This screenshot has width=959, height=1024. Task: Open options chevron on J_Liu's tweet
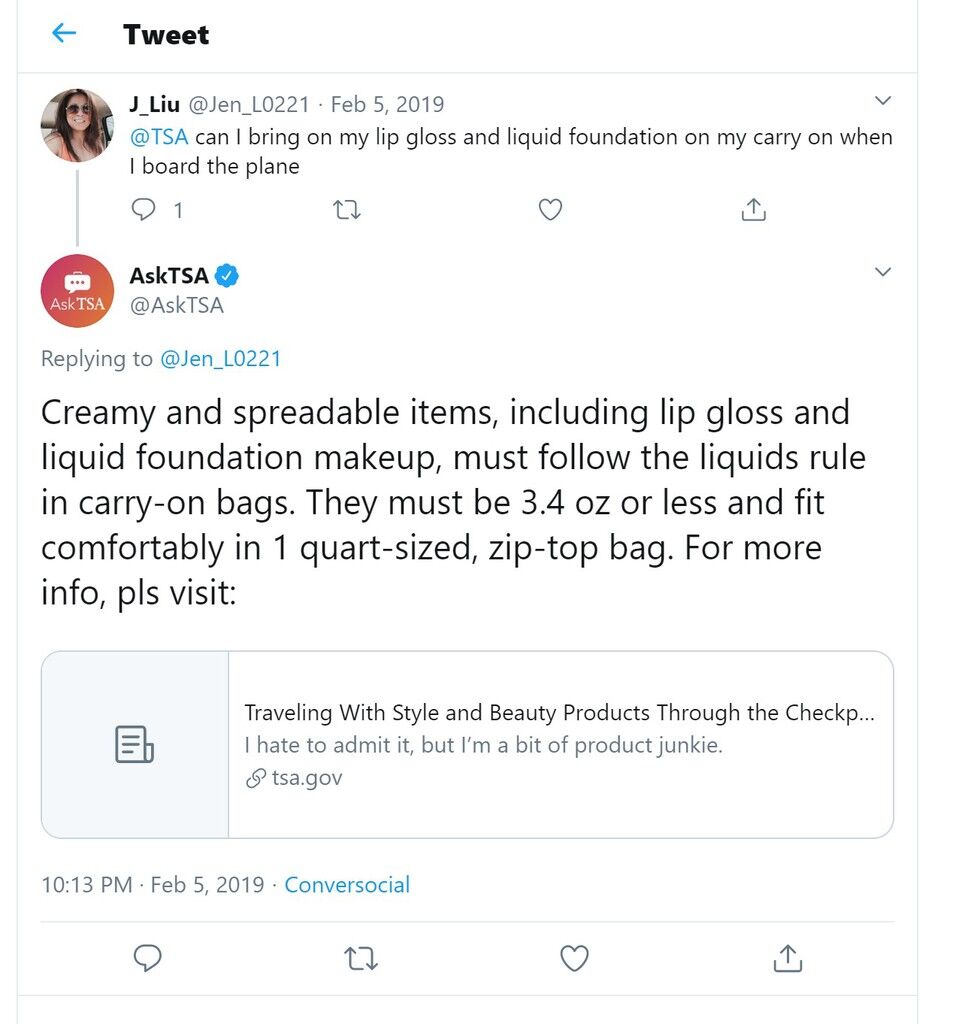[883, 101]
